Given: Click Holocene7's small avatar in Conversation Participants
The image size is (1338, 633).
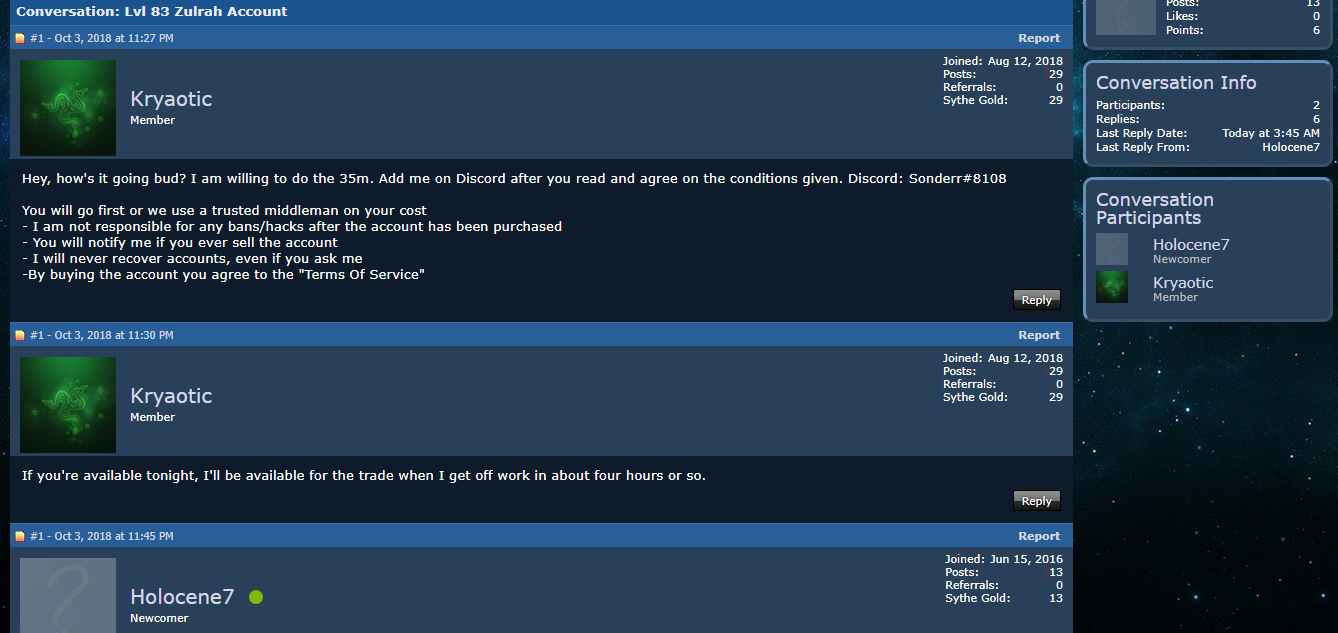Looking at the screenshot, I should 1112,249.
